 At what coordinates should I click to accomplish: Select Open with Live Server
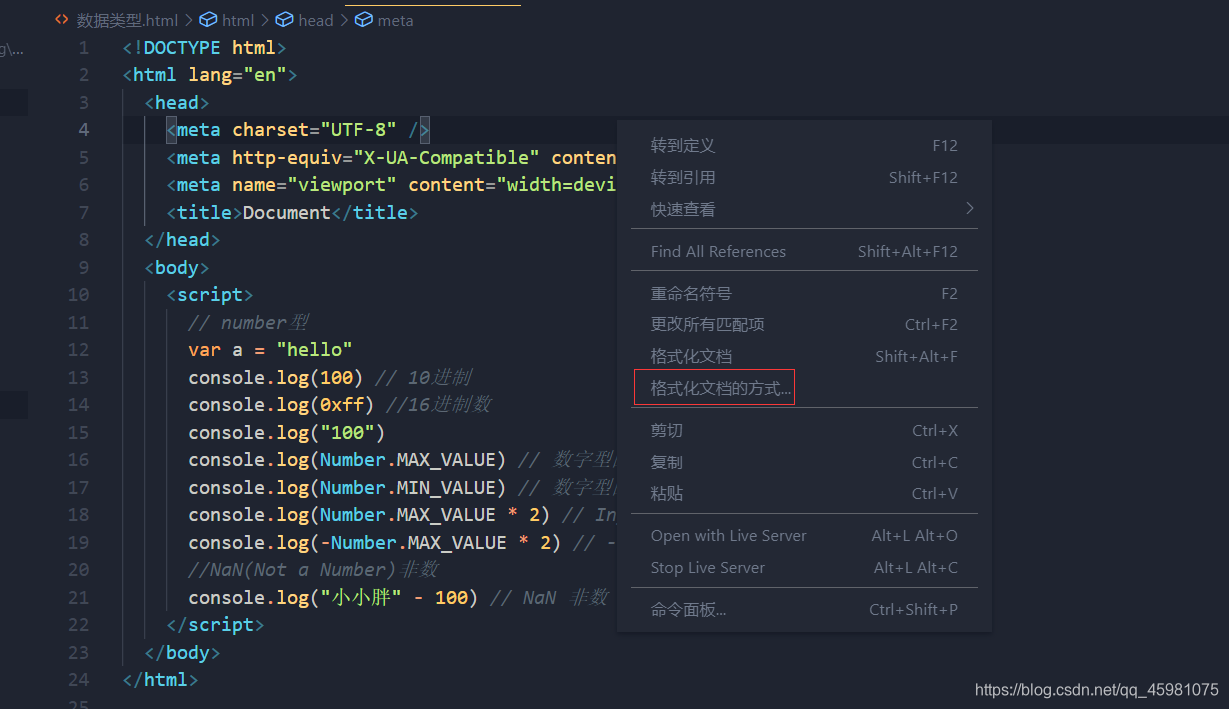tap(728, 535)
